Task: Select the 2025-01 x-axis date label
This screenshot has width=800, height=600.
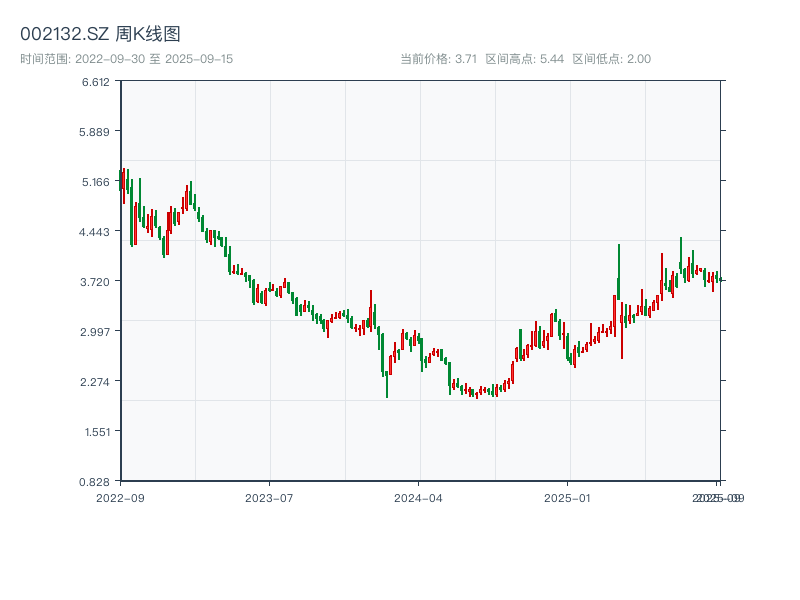Action: point(569,497)
